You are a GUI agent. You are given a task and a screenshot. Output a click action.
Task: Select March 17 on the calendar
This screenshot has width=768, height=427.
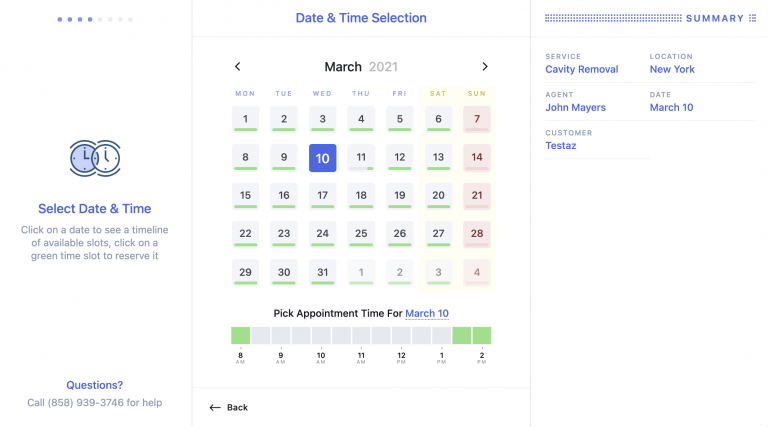(322, 196)
